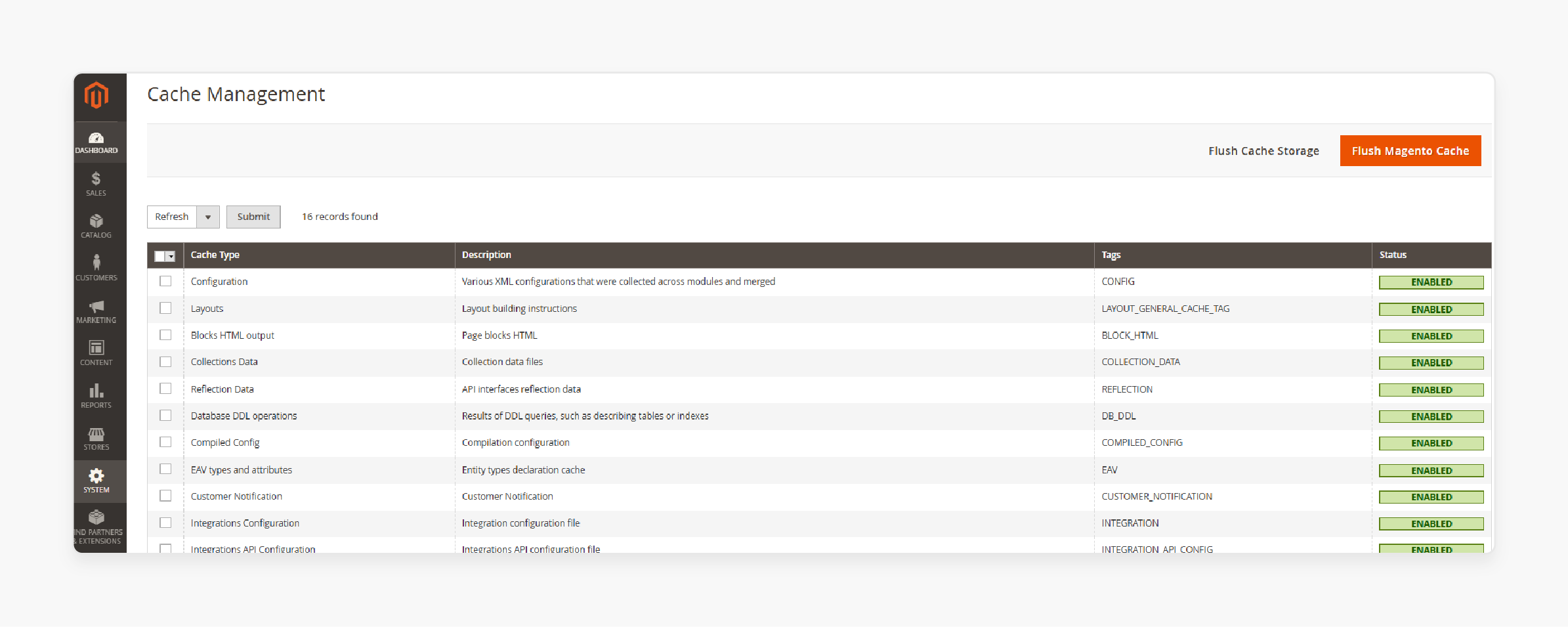The height and width of the screenshot is (627, 1568).
Task: Click the REFLECTION tag cell
Action: point(1127,389)
